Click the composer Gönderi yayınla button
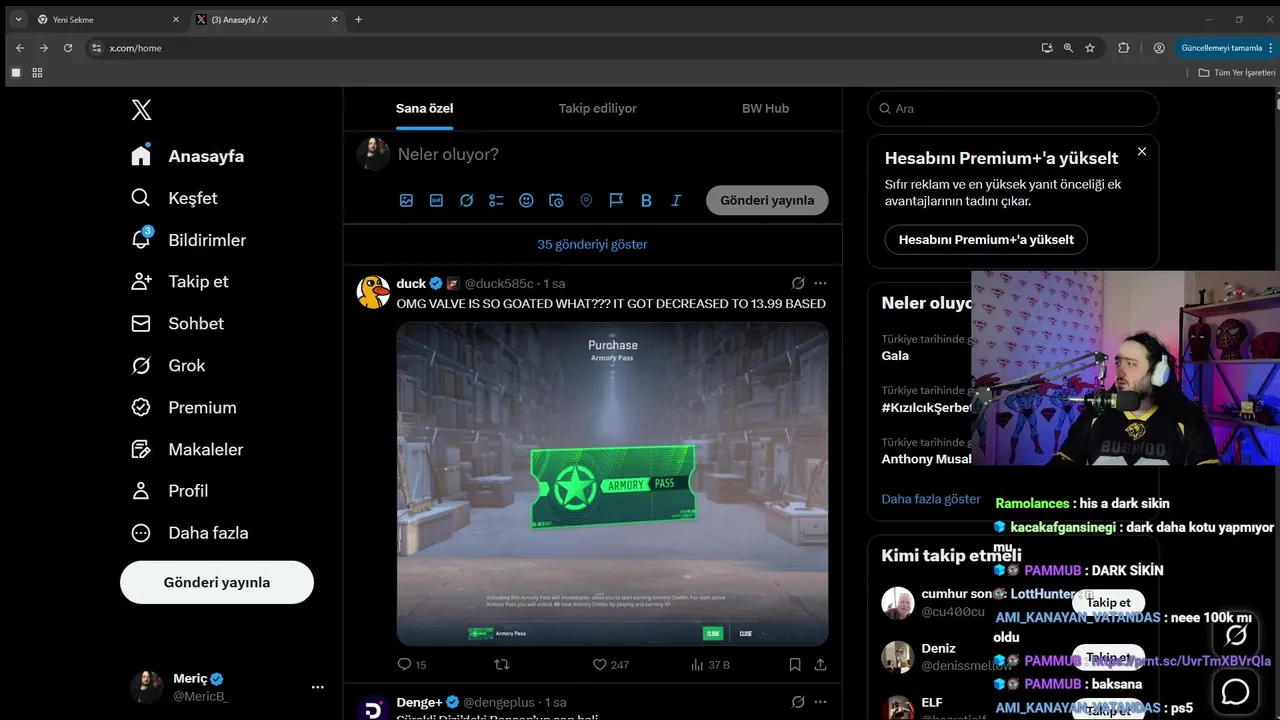 click(767, 200)
